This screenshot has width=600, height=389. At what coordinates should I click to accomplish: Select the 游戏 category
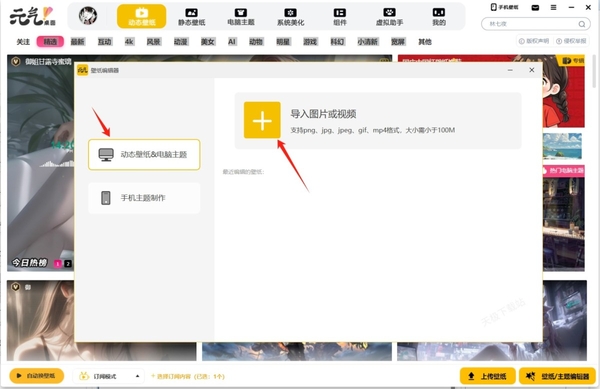[x=310, y=42]
